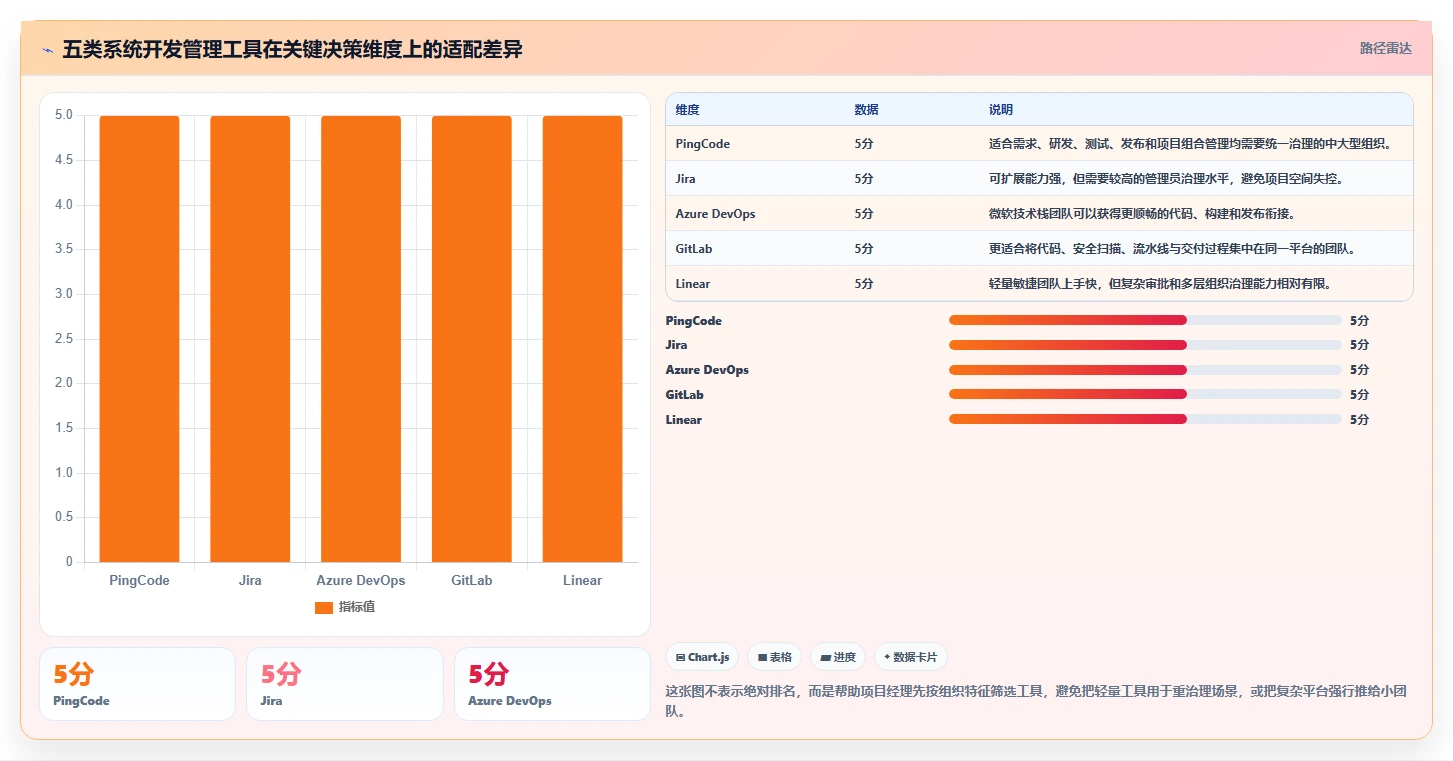1453x761 pixels.
Task: Click the 数据卡片 tag chip
Action: (x=911, y=657)
